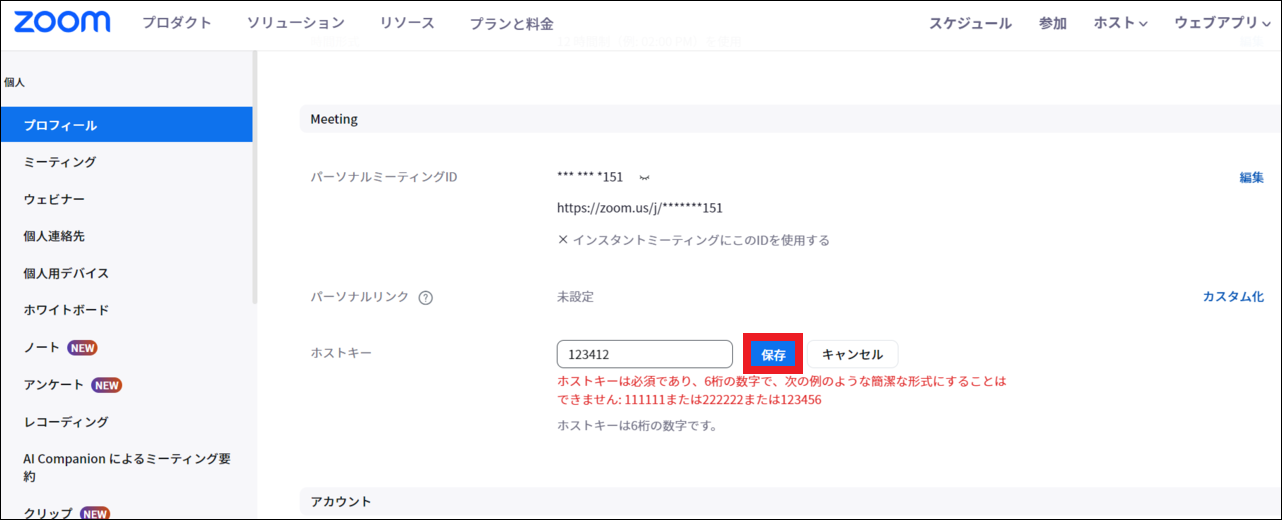Click スケジュール in top navigation
1282x520 pixels.
(970, 23)
